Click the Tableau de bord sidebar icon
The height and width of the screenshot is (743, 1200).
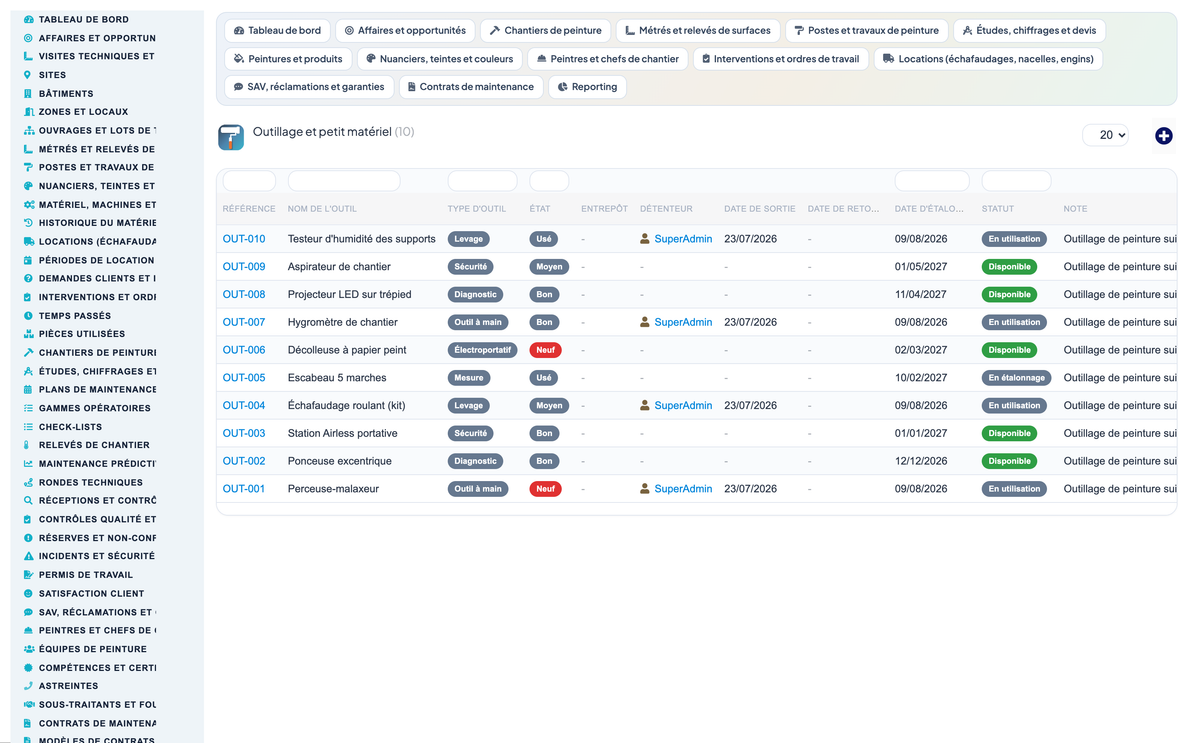(28, 19)
